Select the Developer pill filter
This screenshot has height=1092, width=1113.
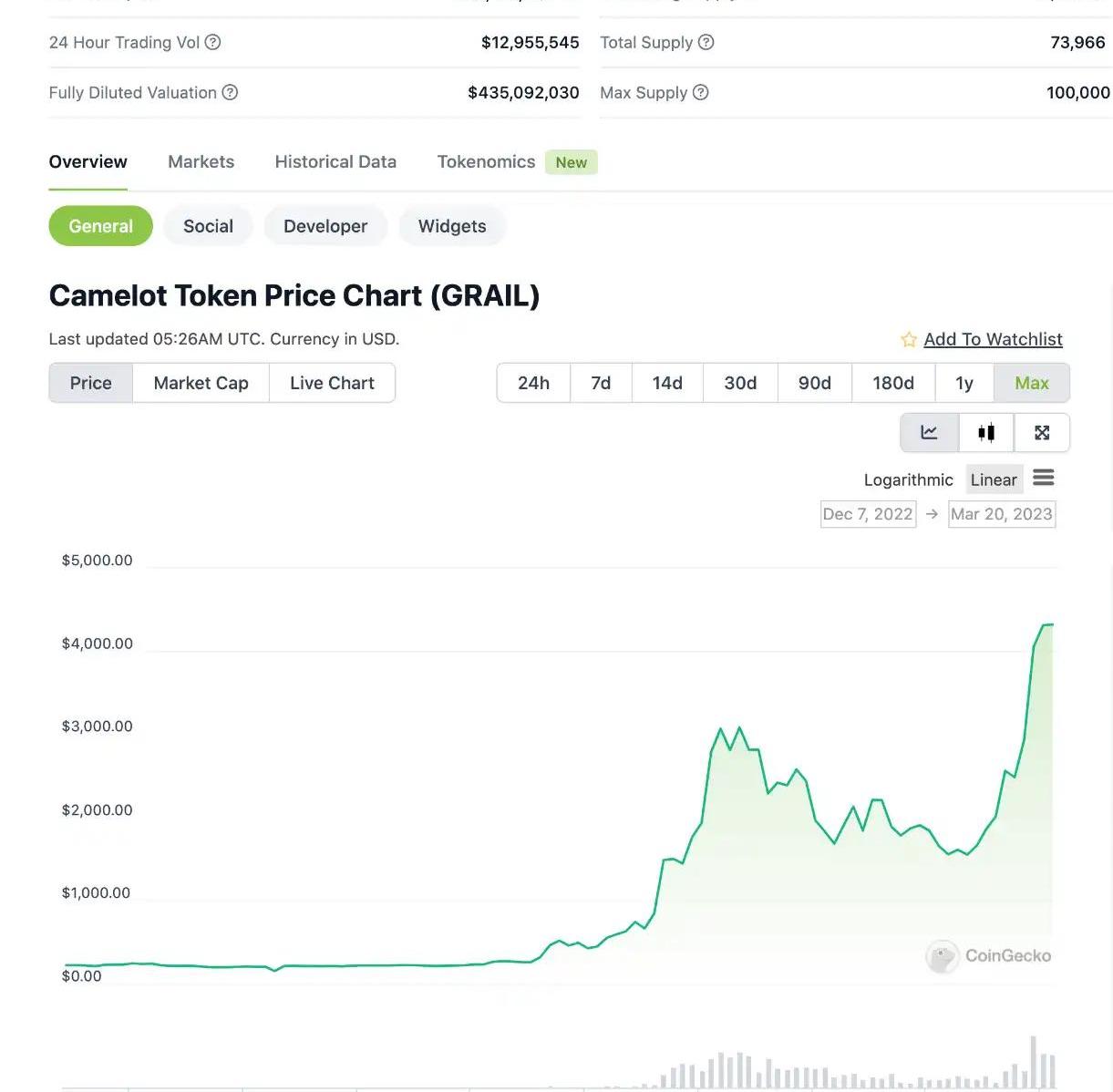(x=325, y=226)
